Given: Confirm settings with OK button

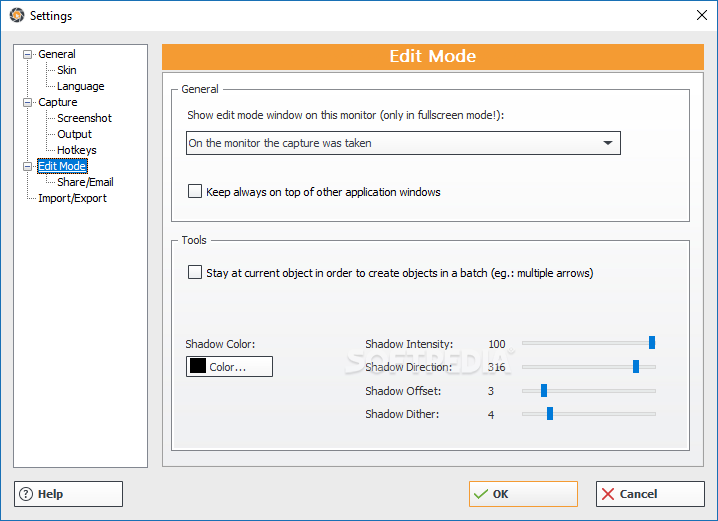Looking at the screenshot, I should tap(523, 494).
